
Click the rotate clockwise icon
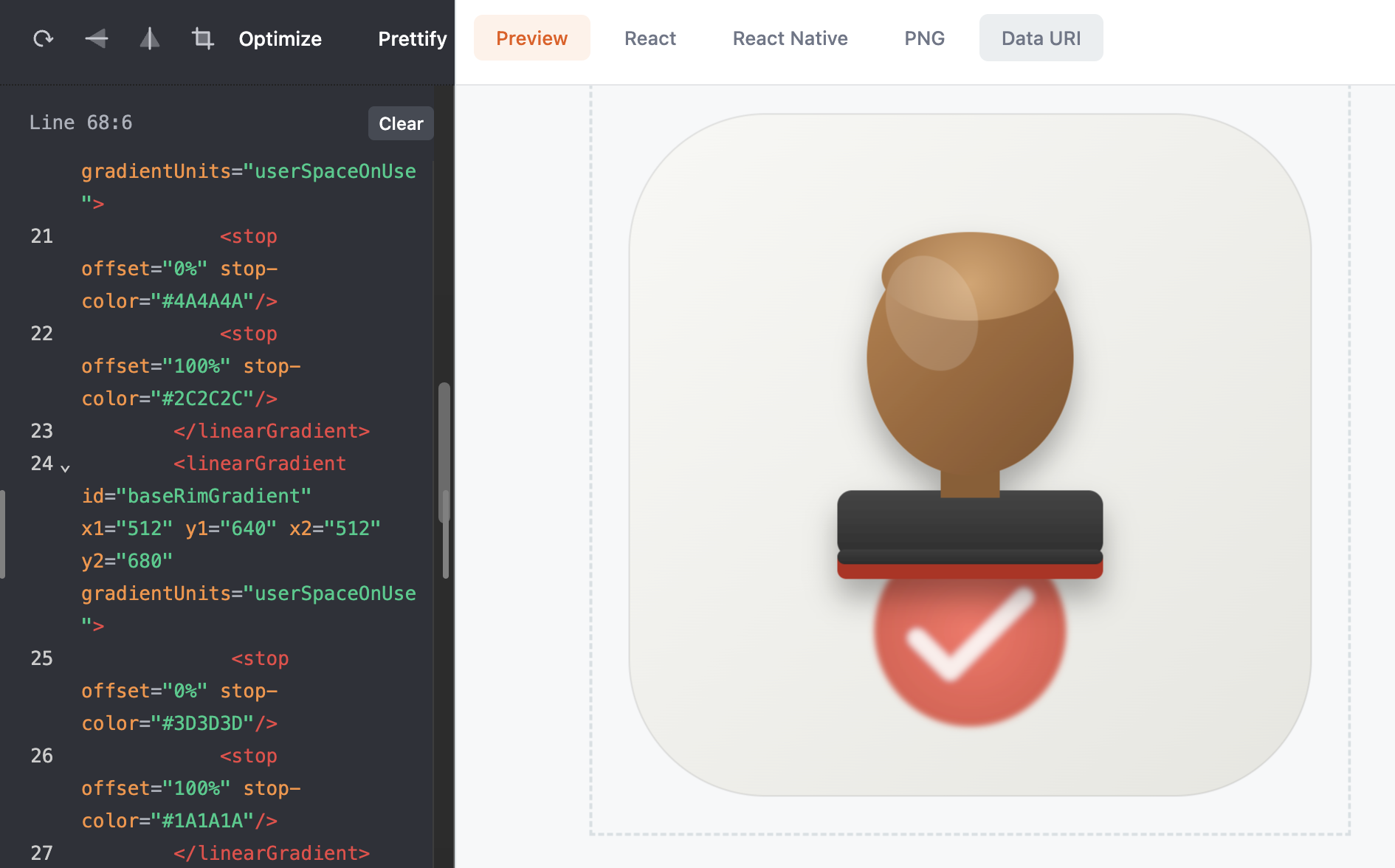coord(44,38)
